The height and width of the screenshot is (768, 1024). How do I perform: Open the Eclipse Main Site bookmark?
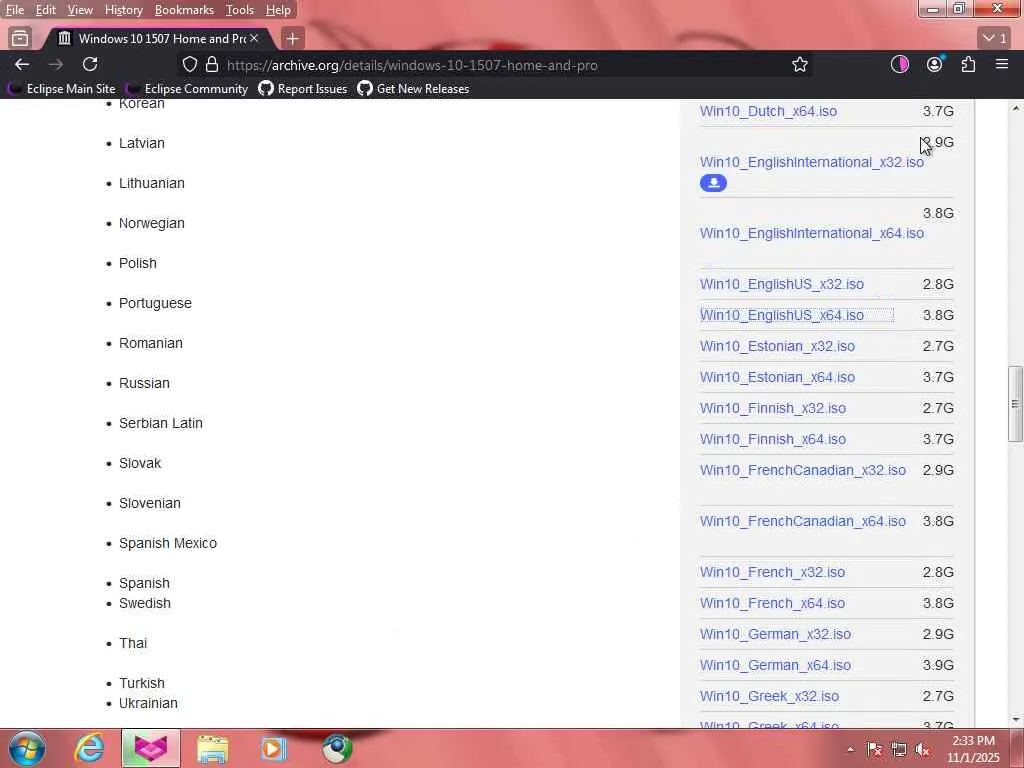point(62,89)
